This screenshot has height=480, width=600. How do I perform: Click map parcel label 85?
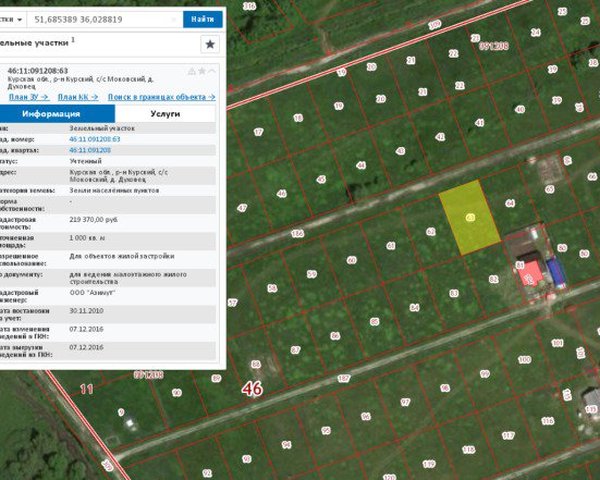(374, 322)
